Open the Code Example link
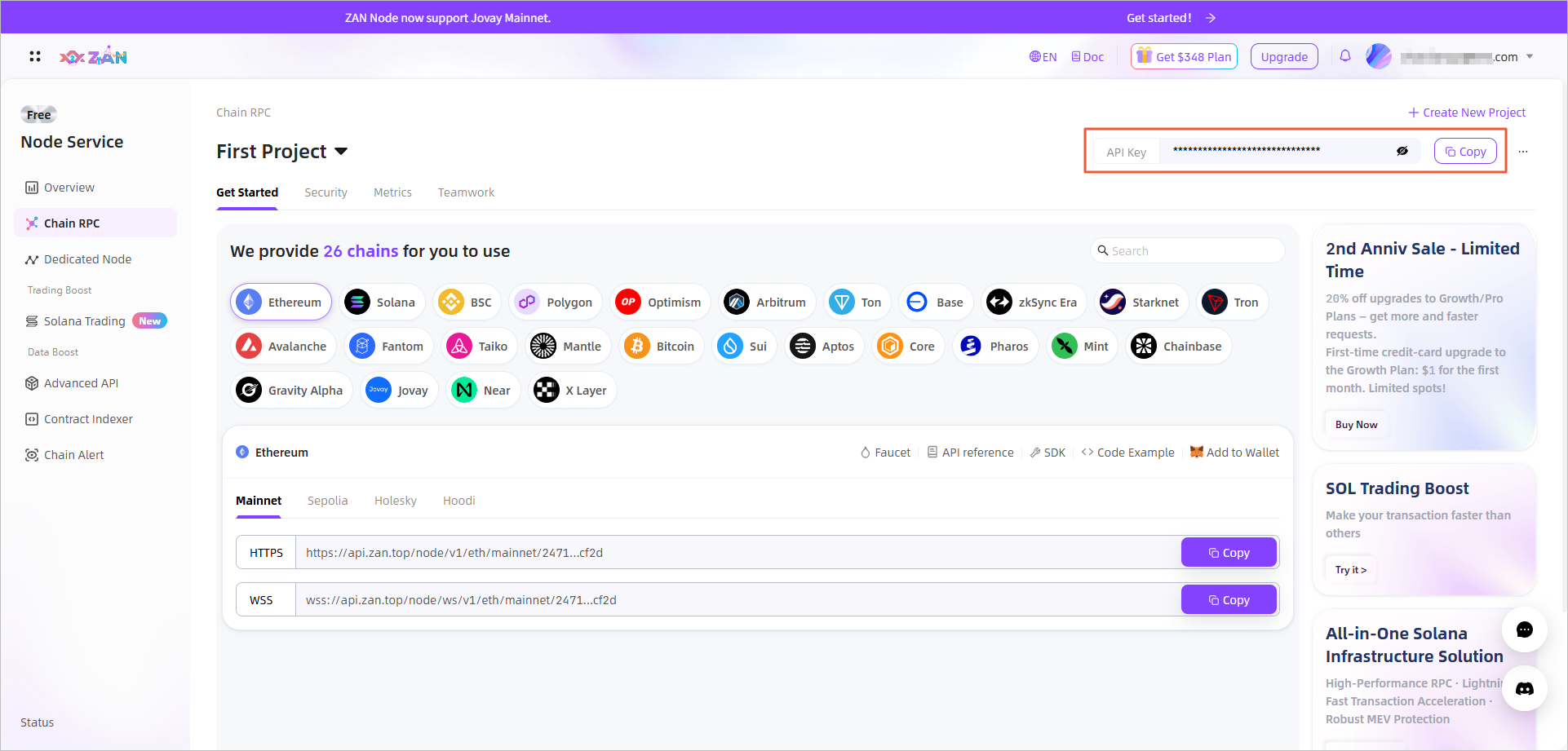1568x751 pixels. click(1127, 453)
